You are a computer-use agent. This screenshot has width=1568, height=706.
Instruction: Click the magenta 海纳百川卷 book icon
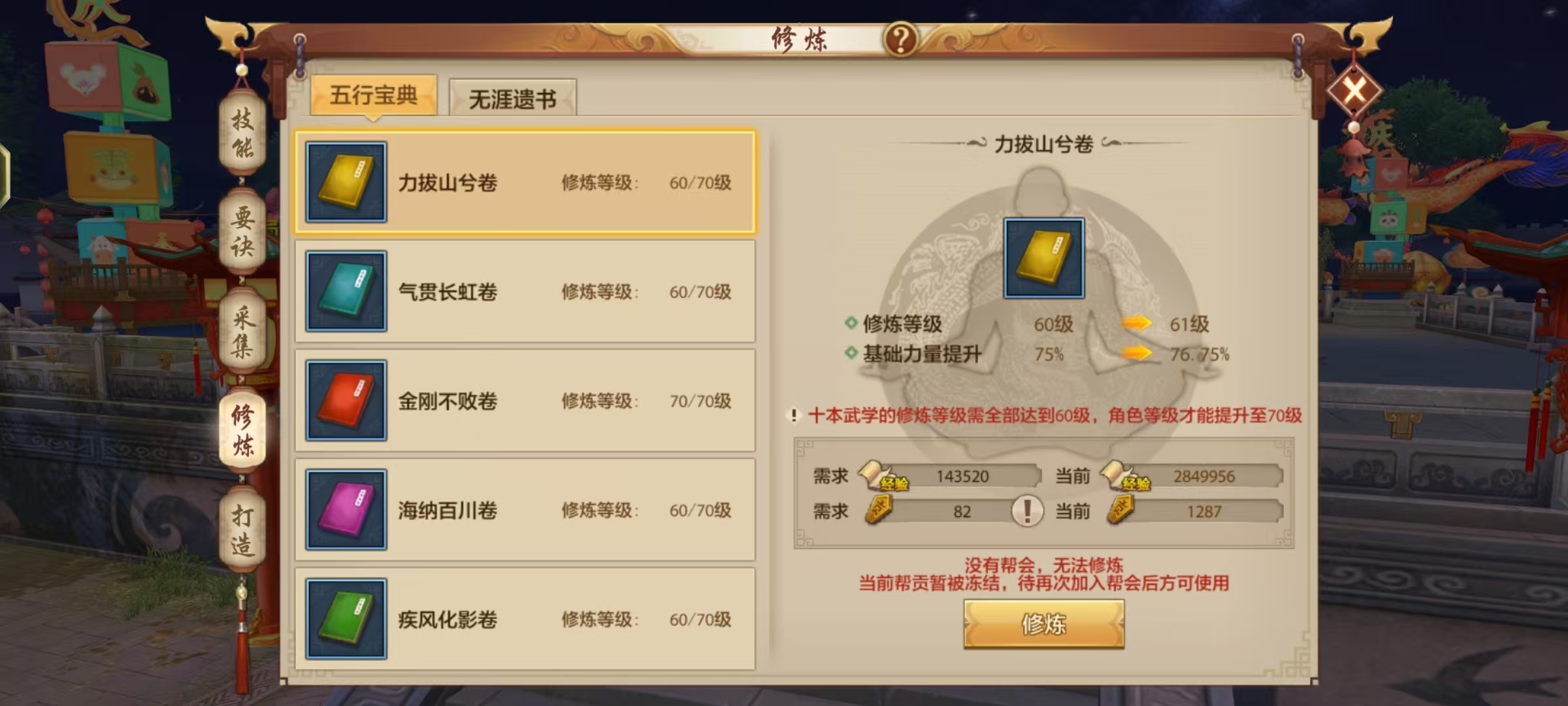pos(346,510)
